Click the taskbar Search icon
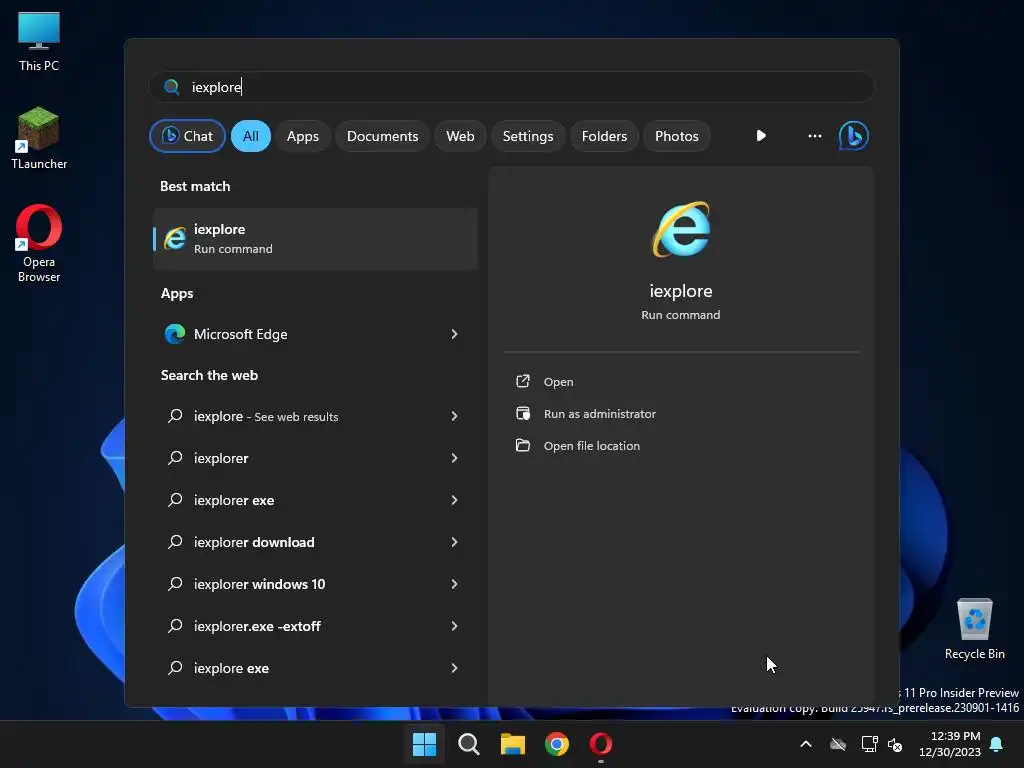Image resolution: width=1024 pixels, height=768 pixels. click(469, 744)
